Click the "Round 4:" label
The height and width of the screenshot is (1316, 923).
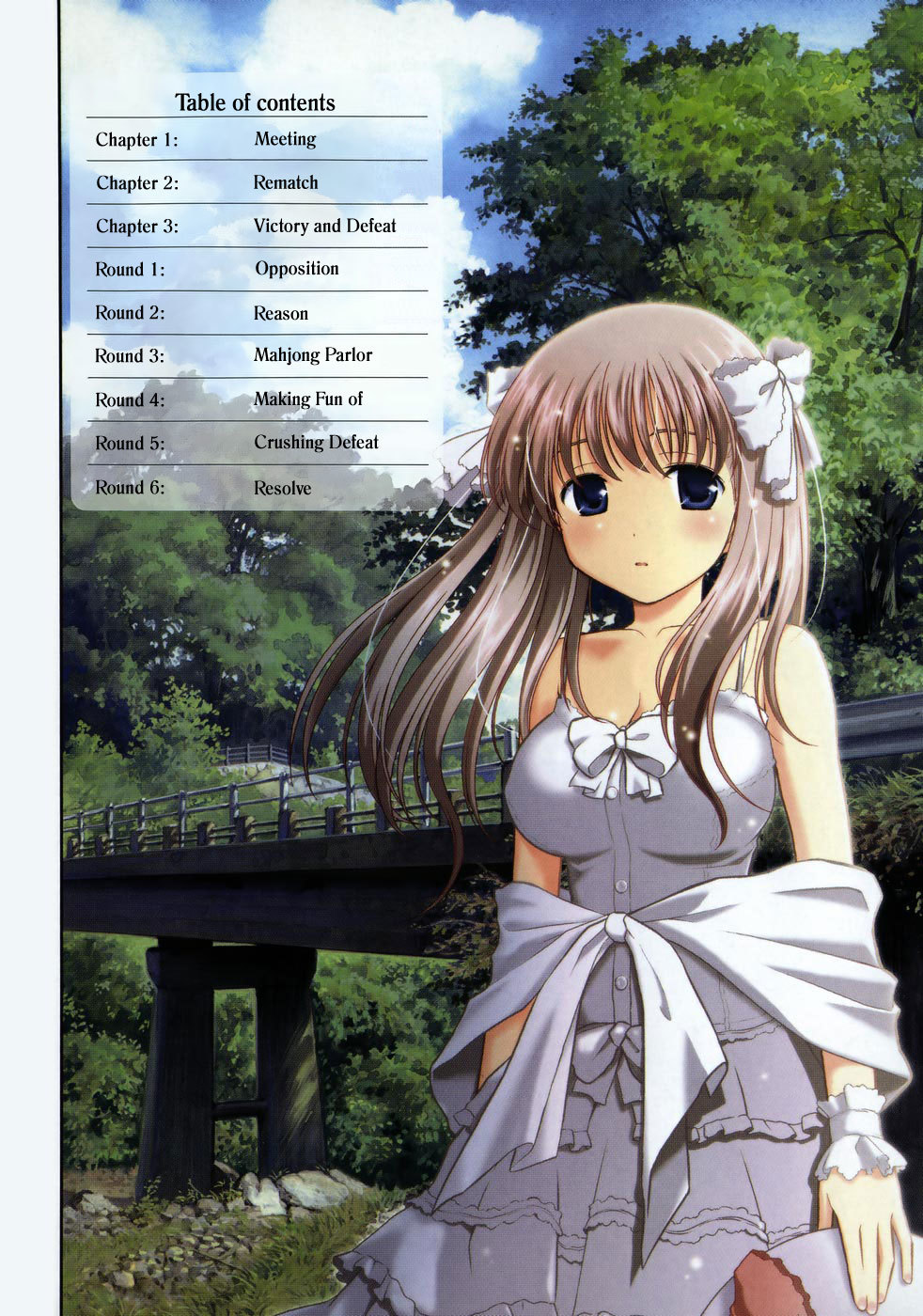coord(130,400)
